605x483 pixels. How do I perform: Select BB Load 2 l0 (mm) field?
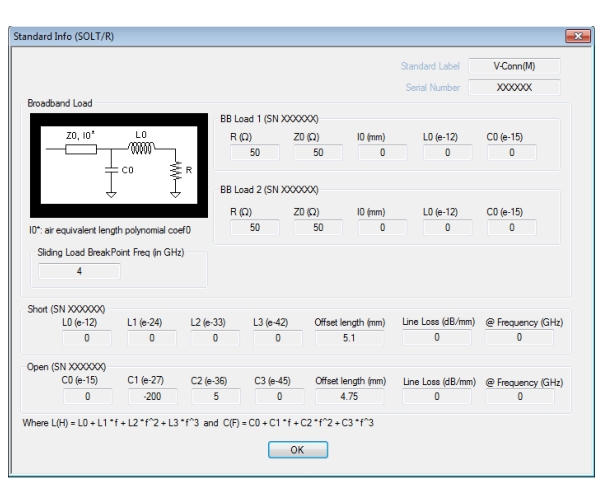pos(382,227)
